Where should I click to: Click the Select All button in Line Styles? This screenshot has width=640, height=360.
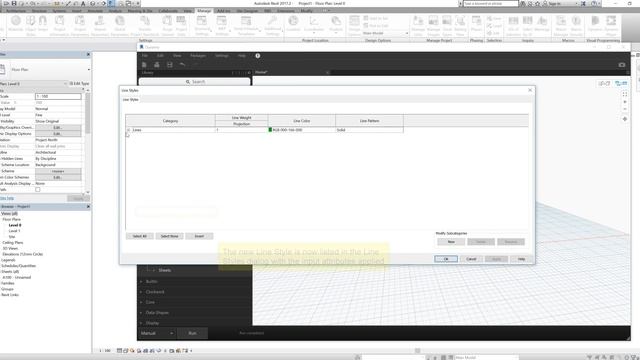pyautogui.click(x=140, y=236)
